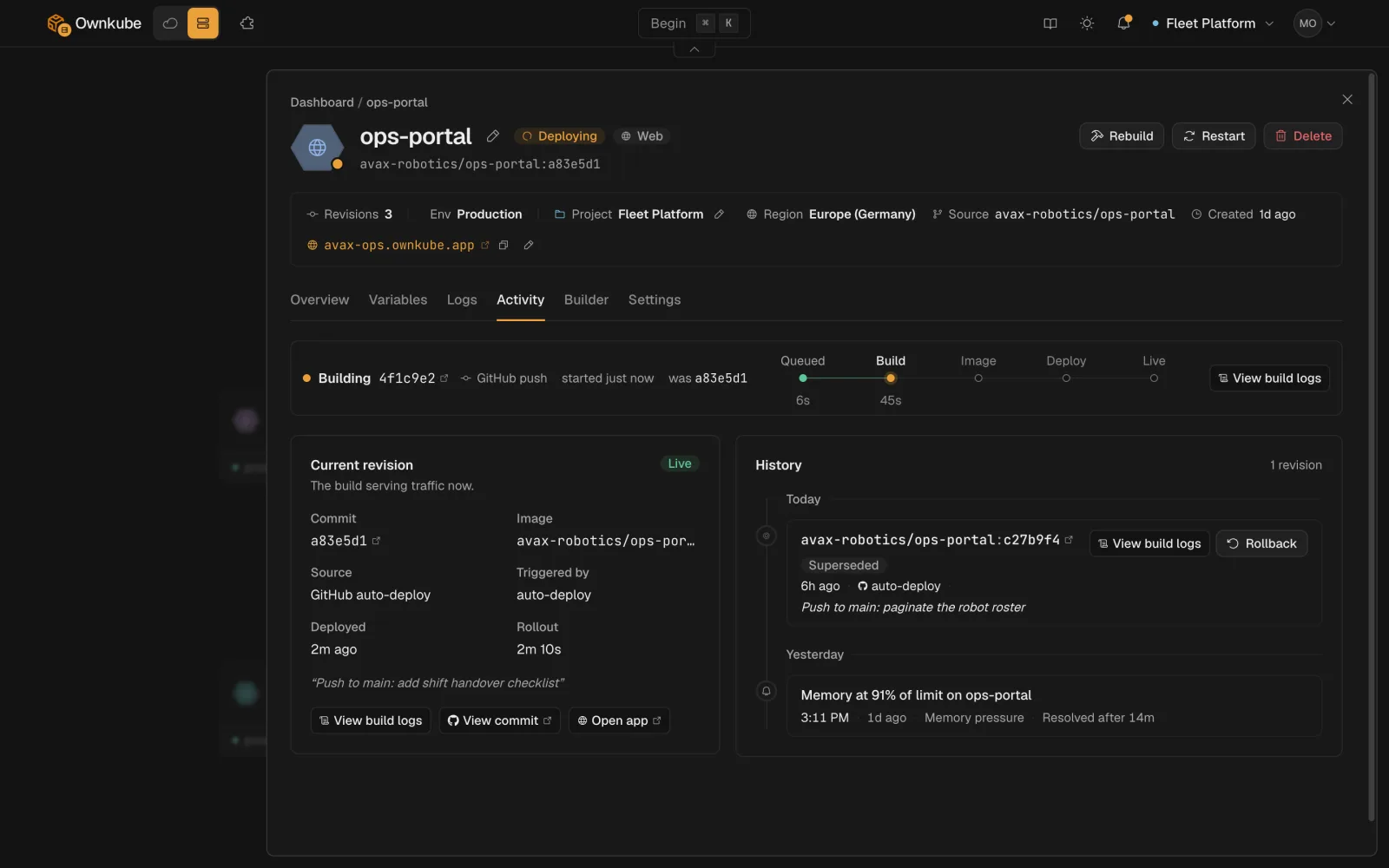This screenshot has width=1389, height=868.
Task: Click the Open app button
Action: 619,720
